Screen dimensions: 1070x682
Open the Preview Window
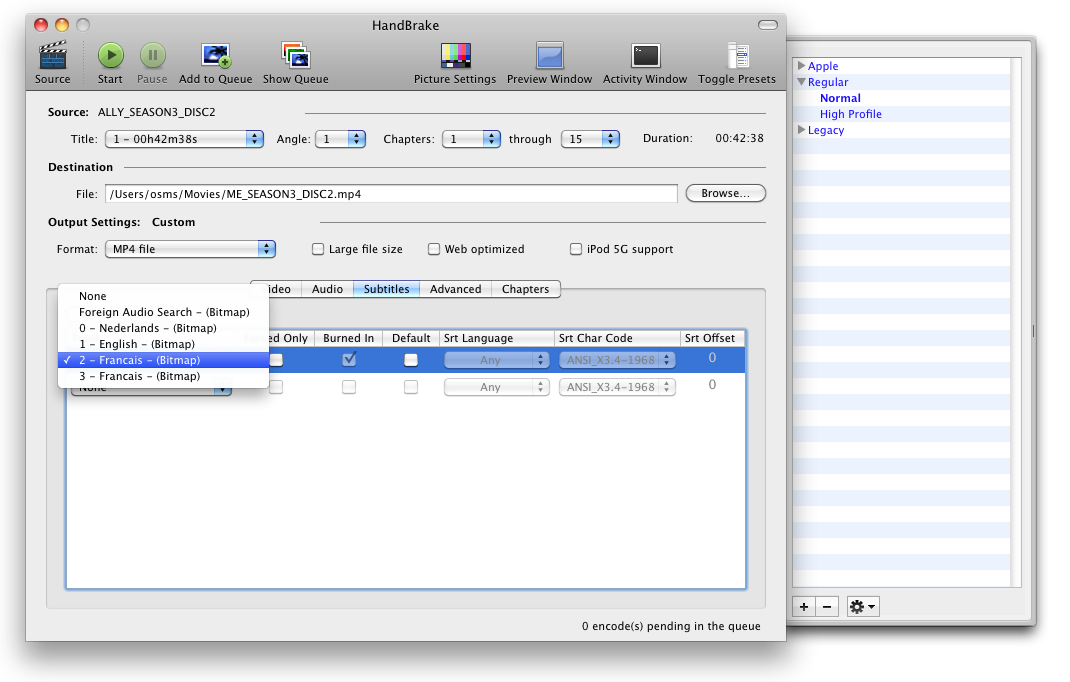point(549,56)
